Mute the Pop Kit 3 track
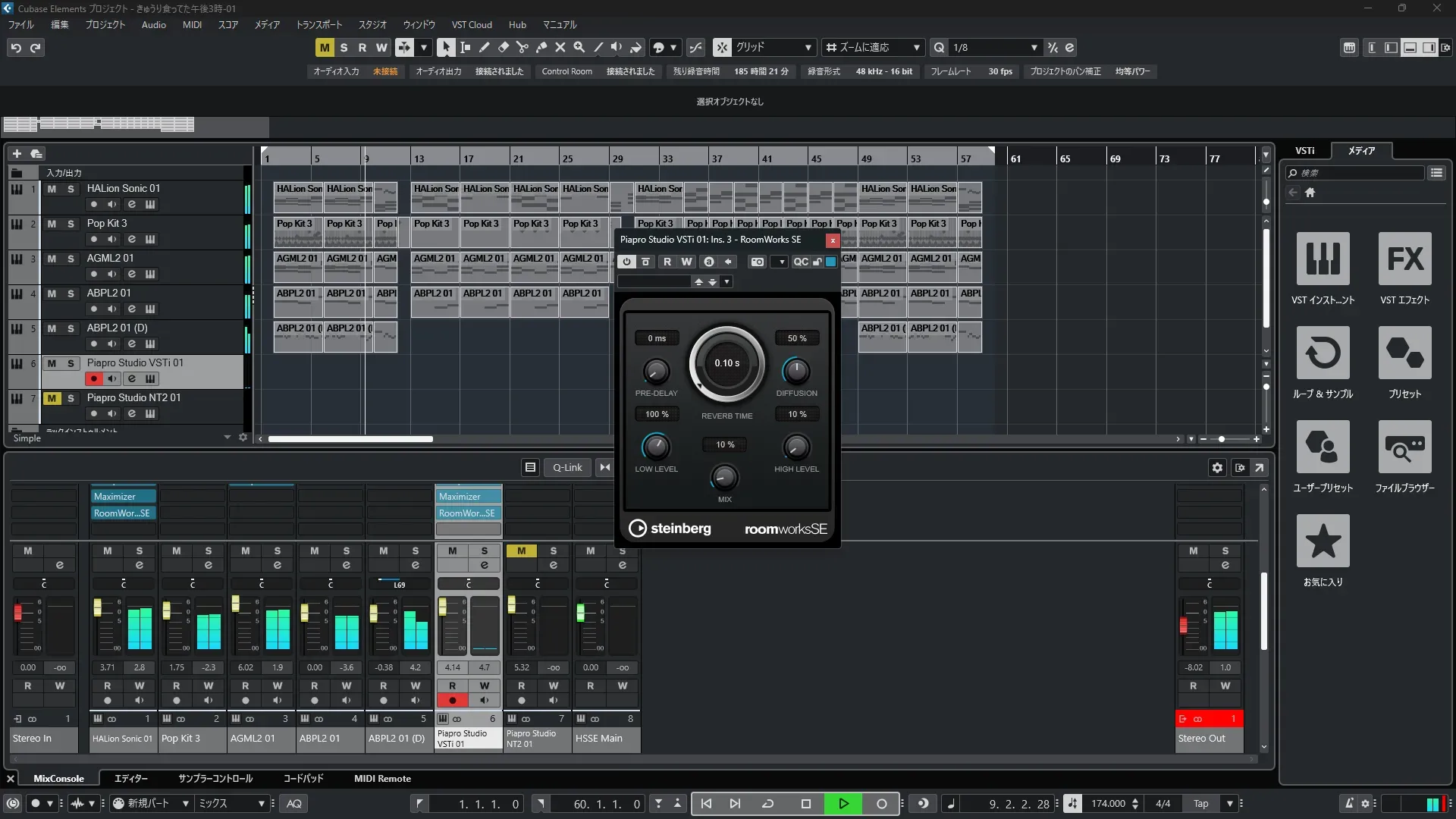Viewport: 1456px width, 819px height. (52, 224)
